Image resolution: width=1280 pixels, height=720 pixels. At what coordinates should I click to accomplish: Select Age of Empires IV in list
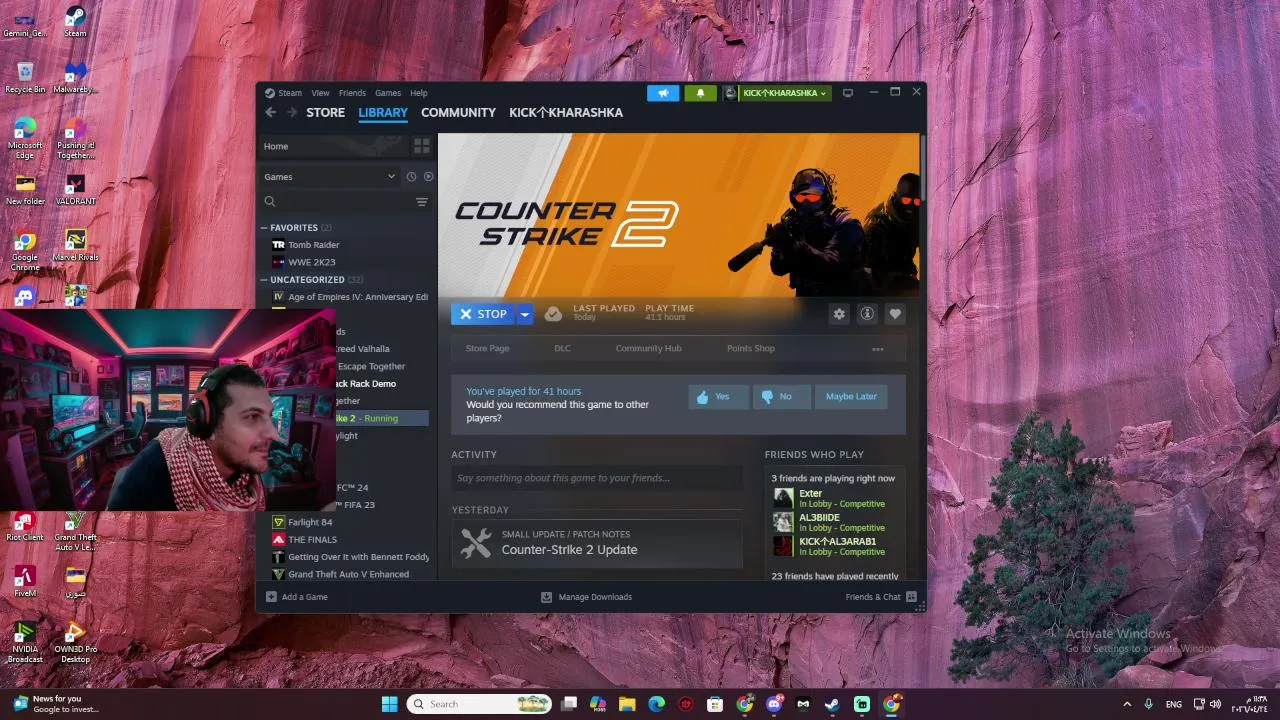pos(350,297)
